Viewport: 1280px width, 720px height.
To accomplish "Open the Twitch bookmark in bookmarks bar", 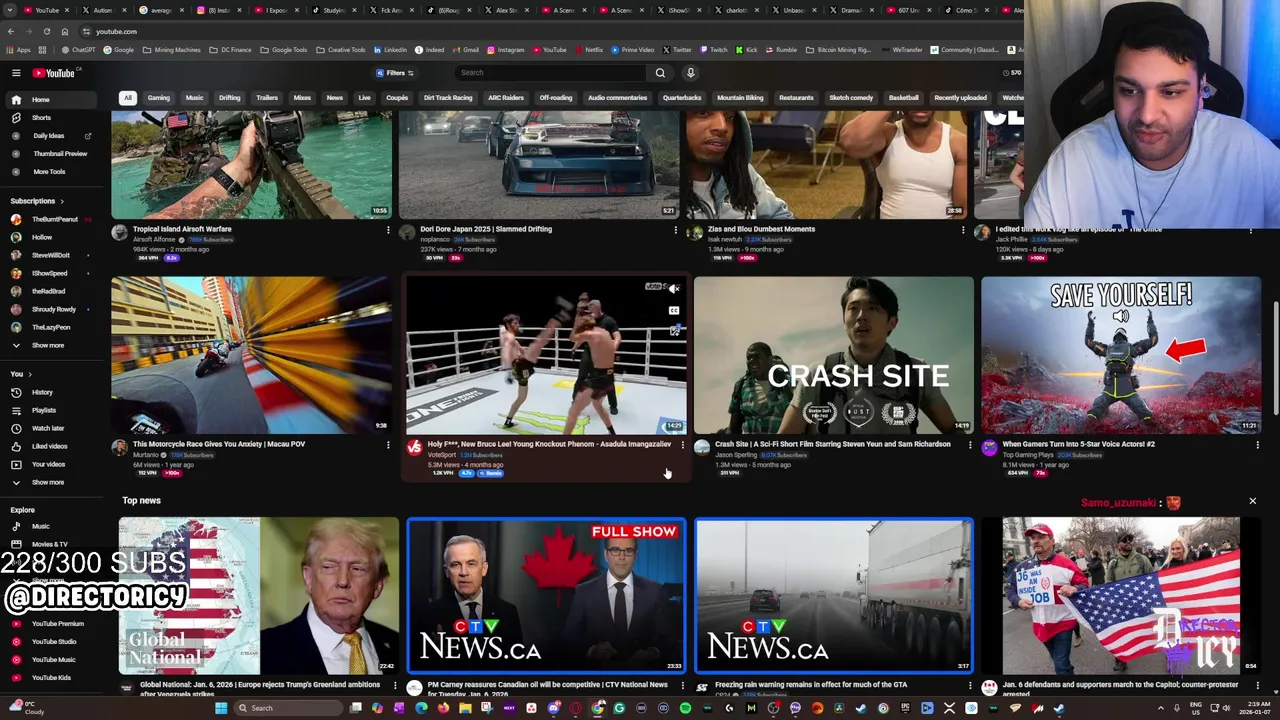I will coord(714,50).
